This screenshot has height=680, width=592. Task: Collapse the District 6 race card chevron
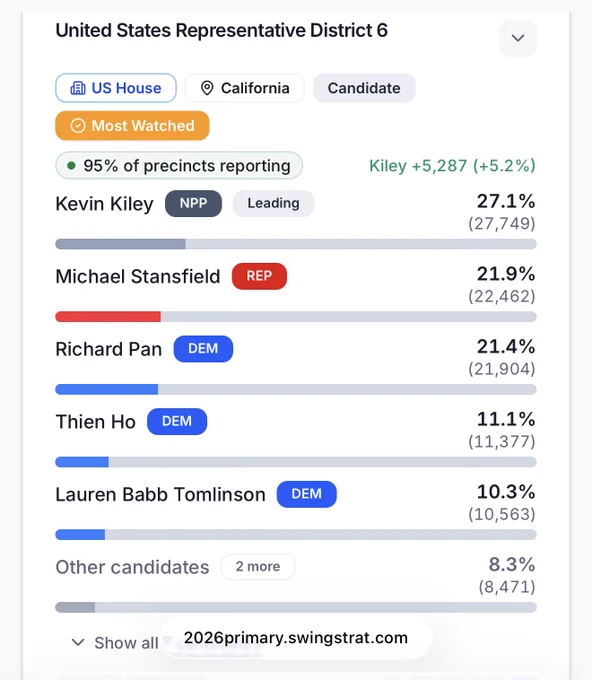coord(518,38)
